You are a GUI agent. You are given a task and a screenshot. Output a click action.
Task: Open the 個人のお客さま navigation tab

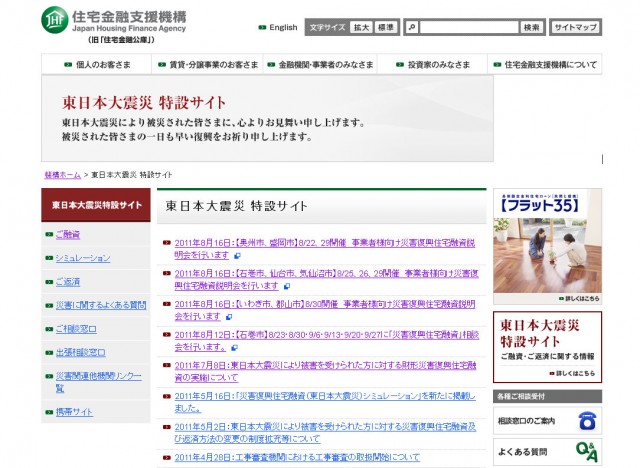click(95, 65)
